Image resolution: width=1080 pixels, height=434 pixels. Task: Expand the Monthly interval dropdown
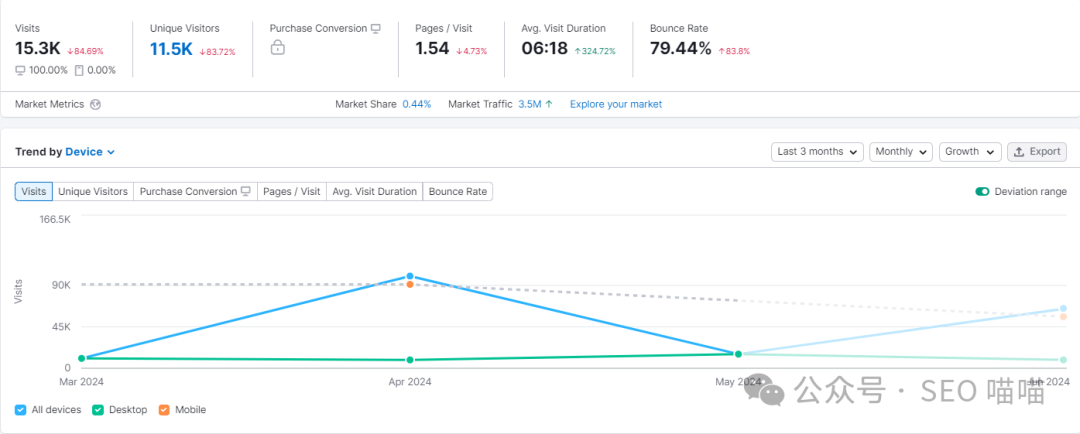coord(900,152)
